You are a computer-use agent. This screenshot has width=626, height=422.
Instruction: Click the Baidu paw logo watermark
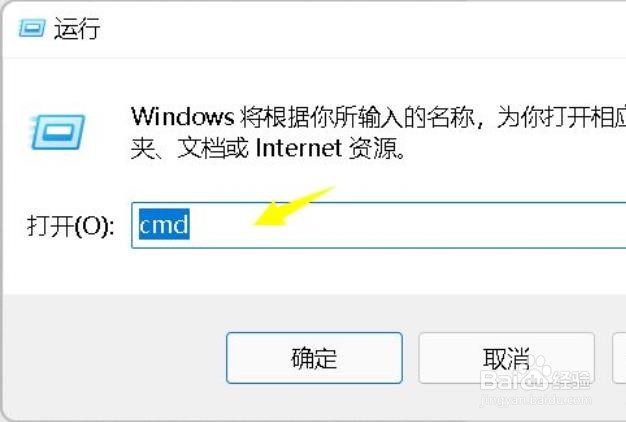click(536, 375)
